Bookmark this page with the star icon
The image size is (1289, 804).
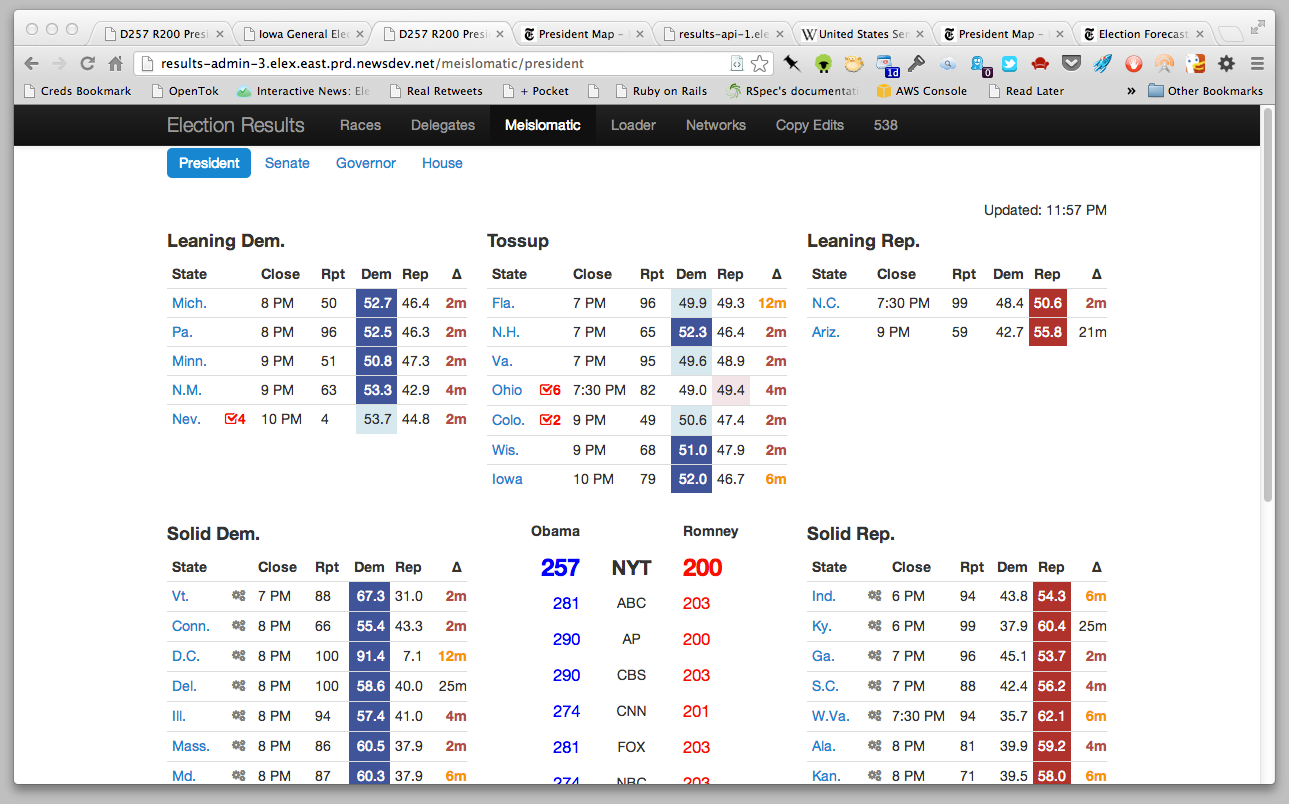pyautogui.click(x=760, y=64)
